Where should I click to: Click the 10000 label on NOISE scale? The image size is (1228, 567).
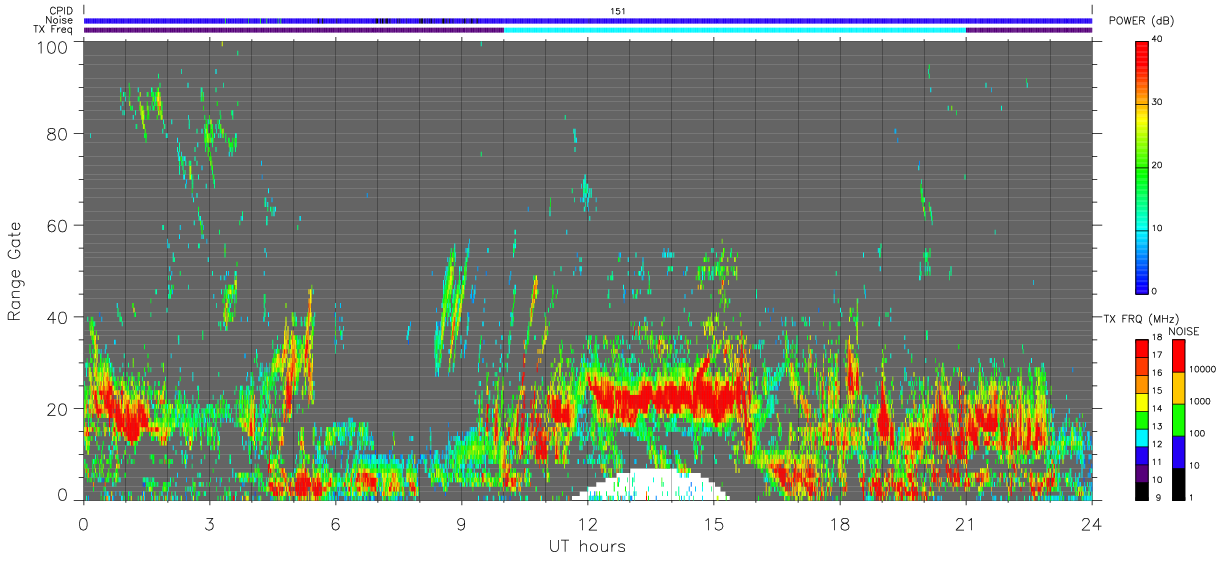pyautogui.click(x=1205, y=369)
